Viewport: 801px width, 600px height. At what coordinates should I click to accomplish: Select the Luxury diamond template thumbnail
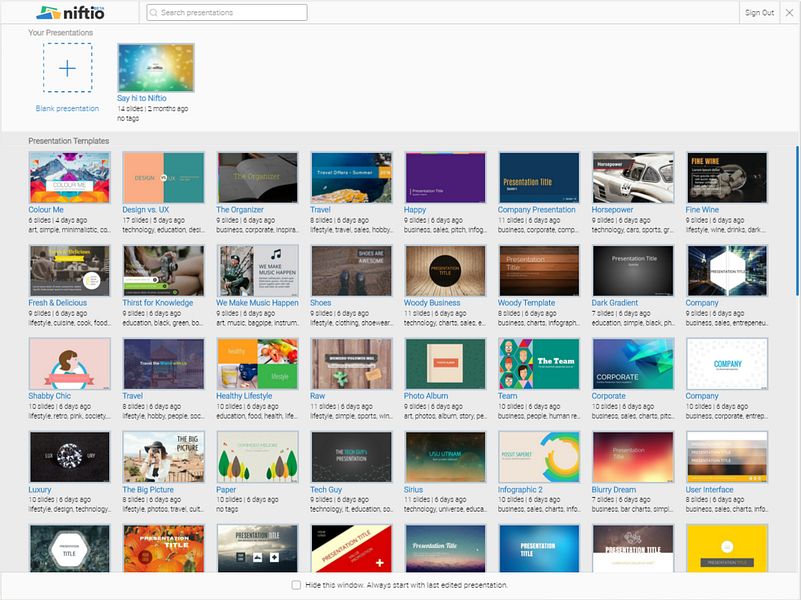69,457
